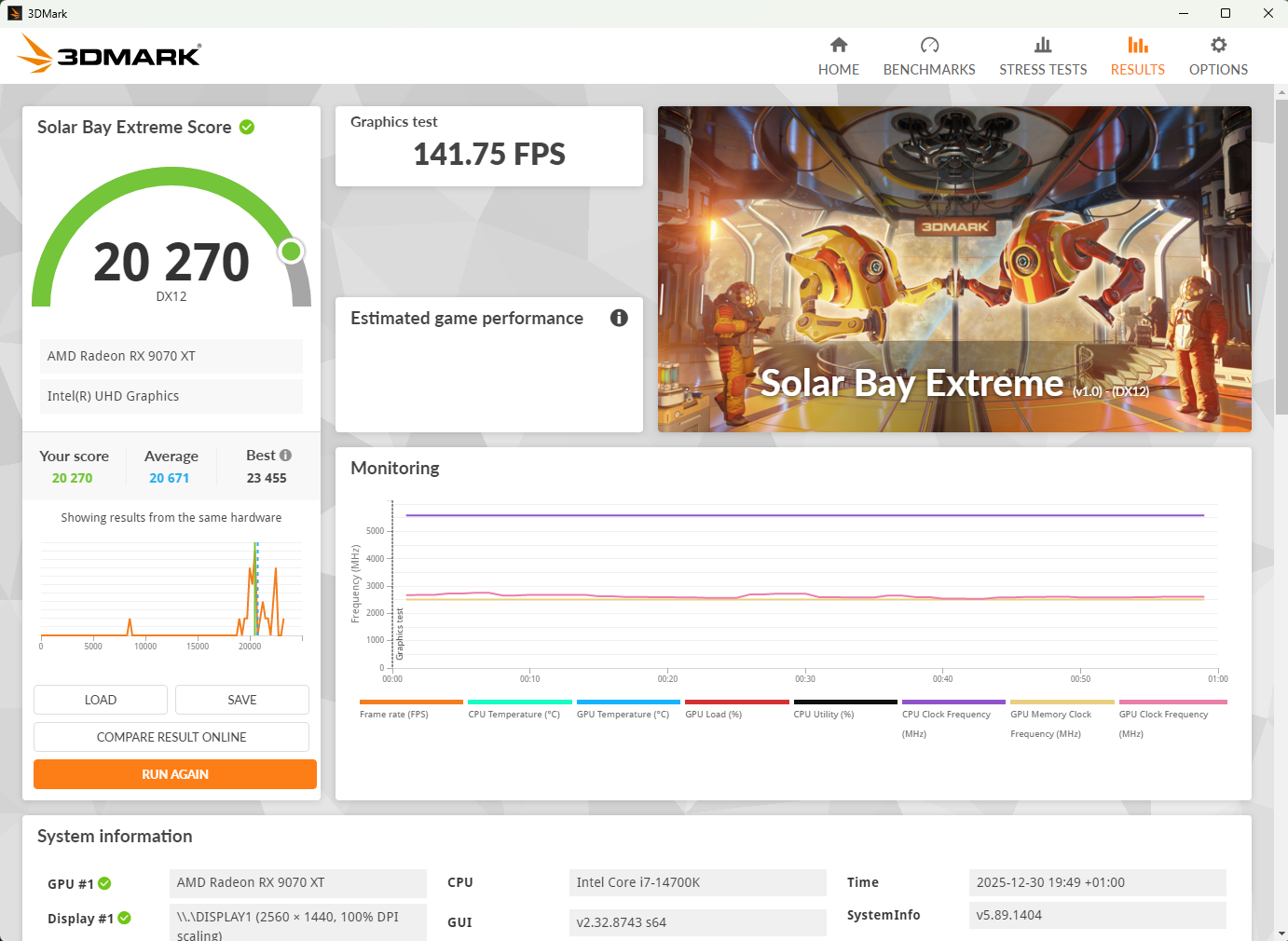Click the scrollbar down arrow

1281,933
